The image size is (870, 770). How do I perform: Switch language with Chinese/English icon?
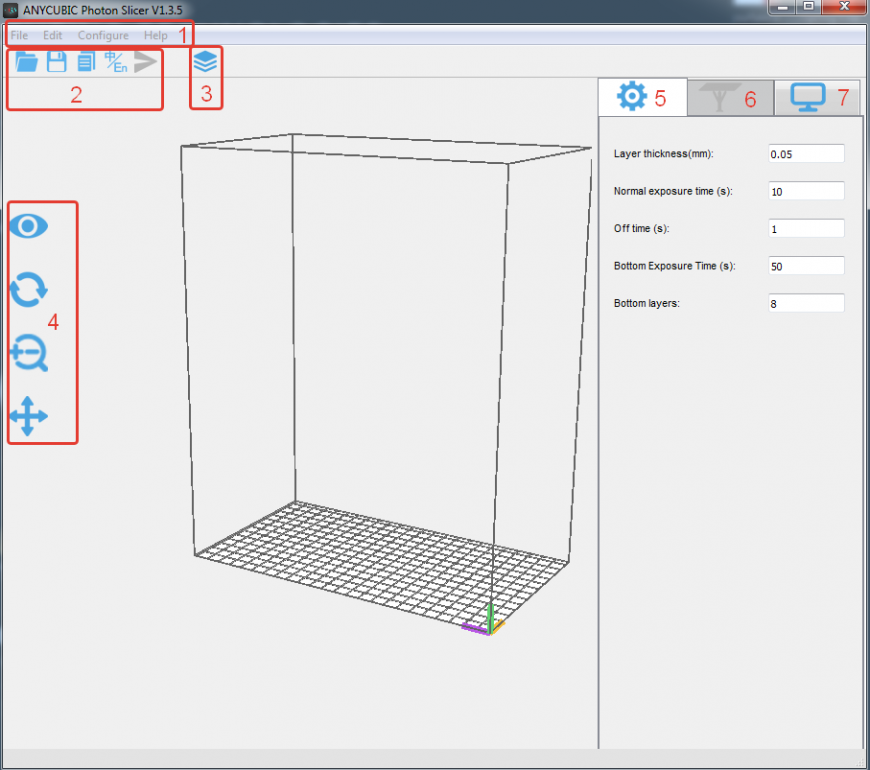click(x=116, y=62)
